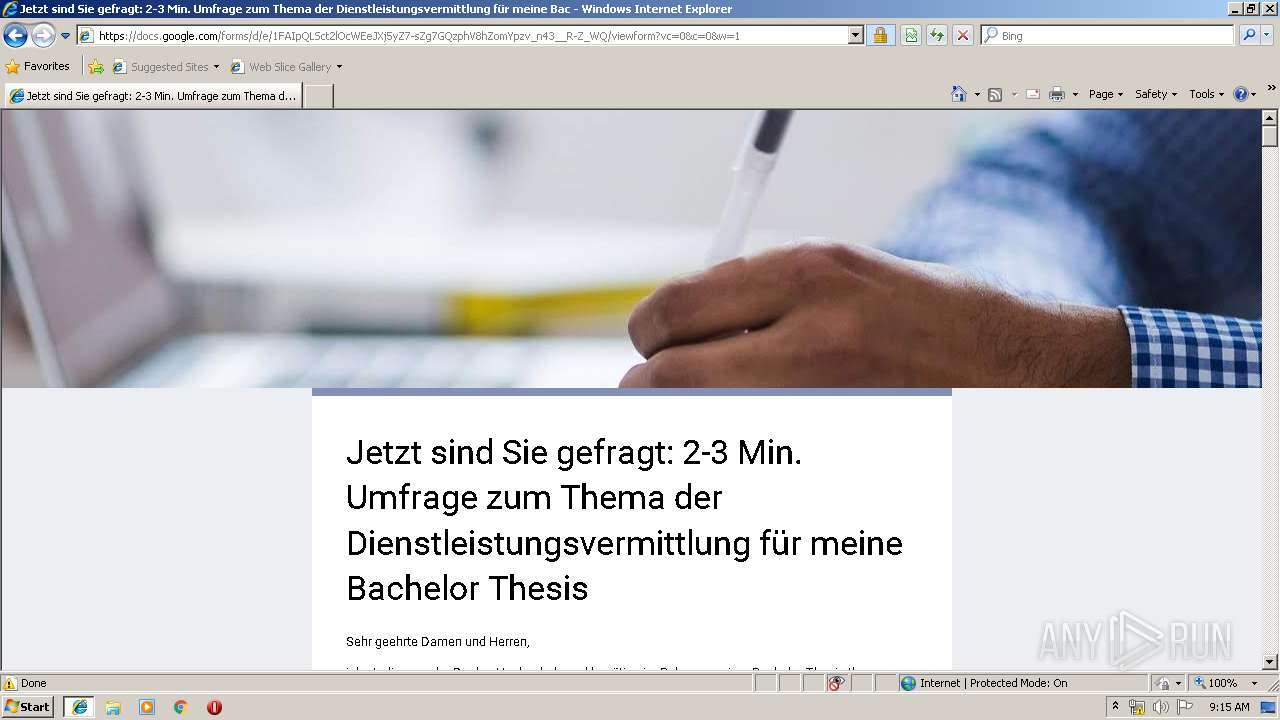Viewport: 1280px width, 720px height.
Task: Click the form title heading text
Action: [625, 520]
